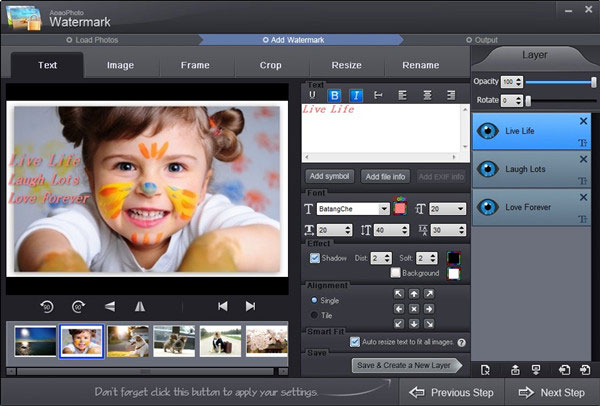Adjust the shadow Dist stepper

click(387, 258)
